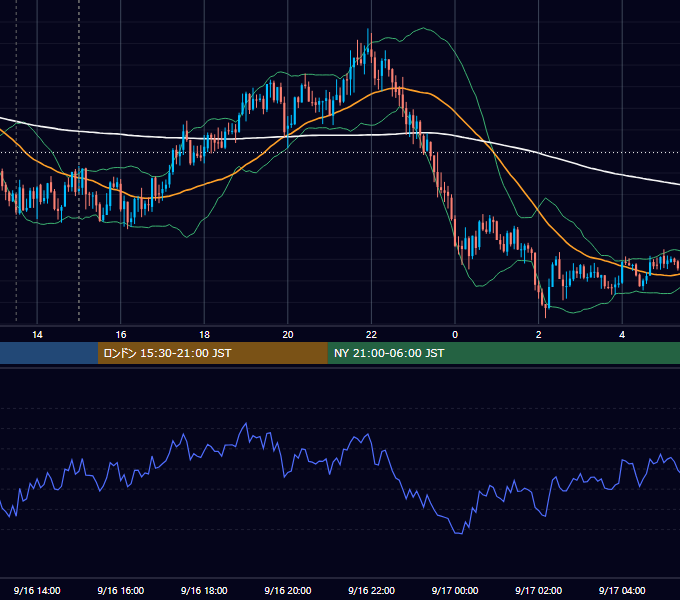Click the time axis label 22
This screenshot has height=600, width=680.
pyautogui.click(x=371, y=335)
